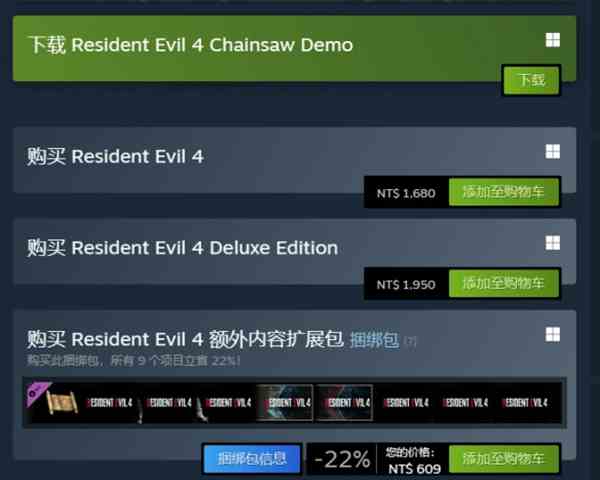Add Resident Evil 4 Deluxe Edition to cart
Viewport: 600px width, 480px height.
(x=504, y=284)
